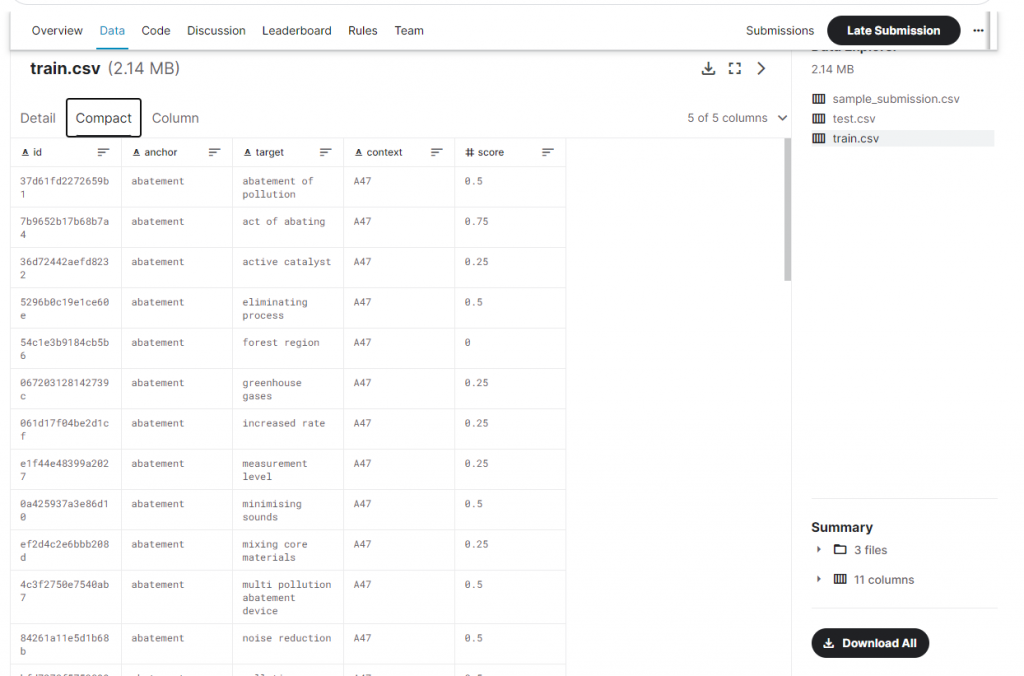
Task: Download train.csv using the download icon
Action: pos(708,69)
